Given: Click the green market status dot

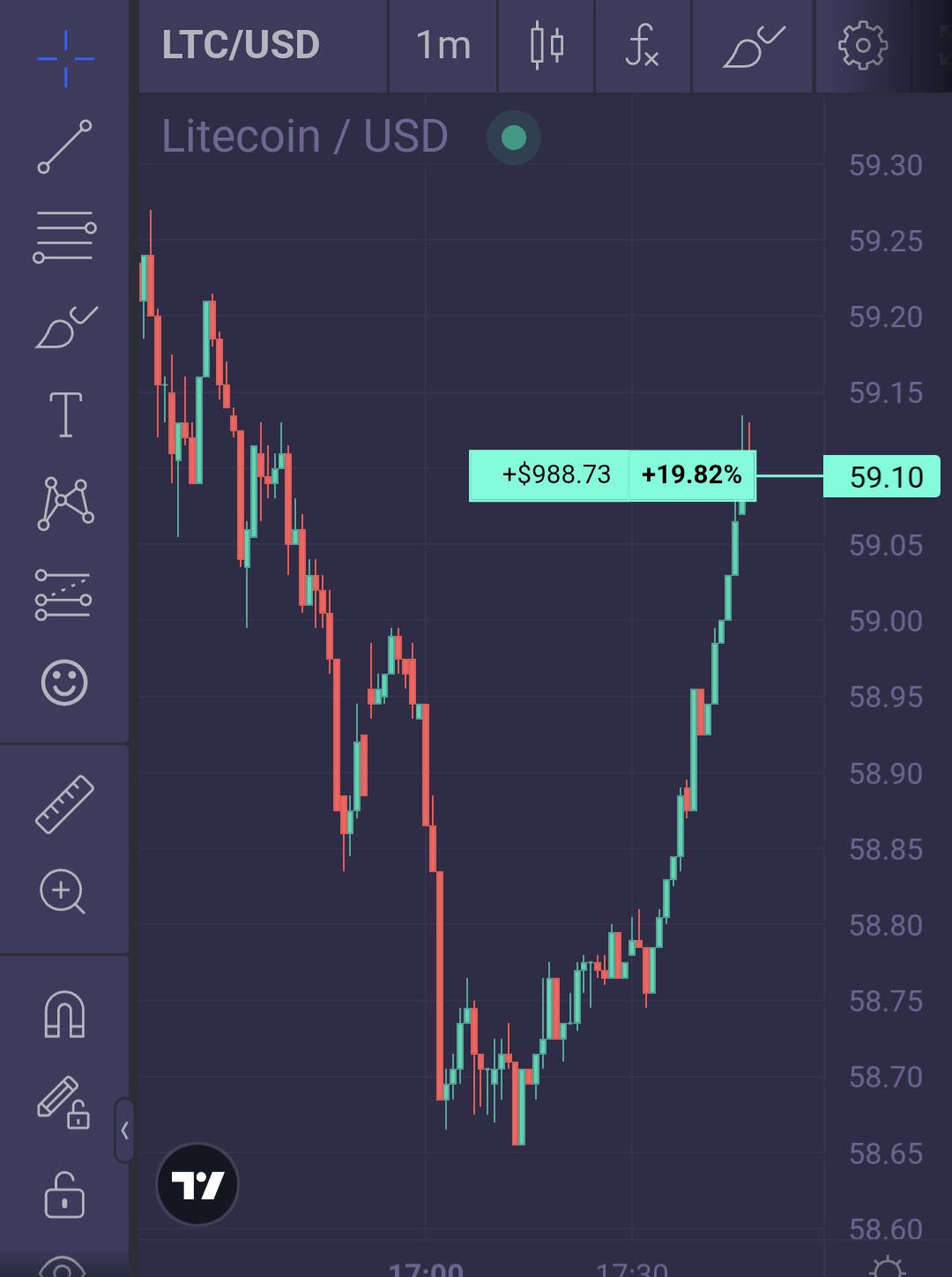Looking at the screenshot, I should [x=514, y=138].
